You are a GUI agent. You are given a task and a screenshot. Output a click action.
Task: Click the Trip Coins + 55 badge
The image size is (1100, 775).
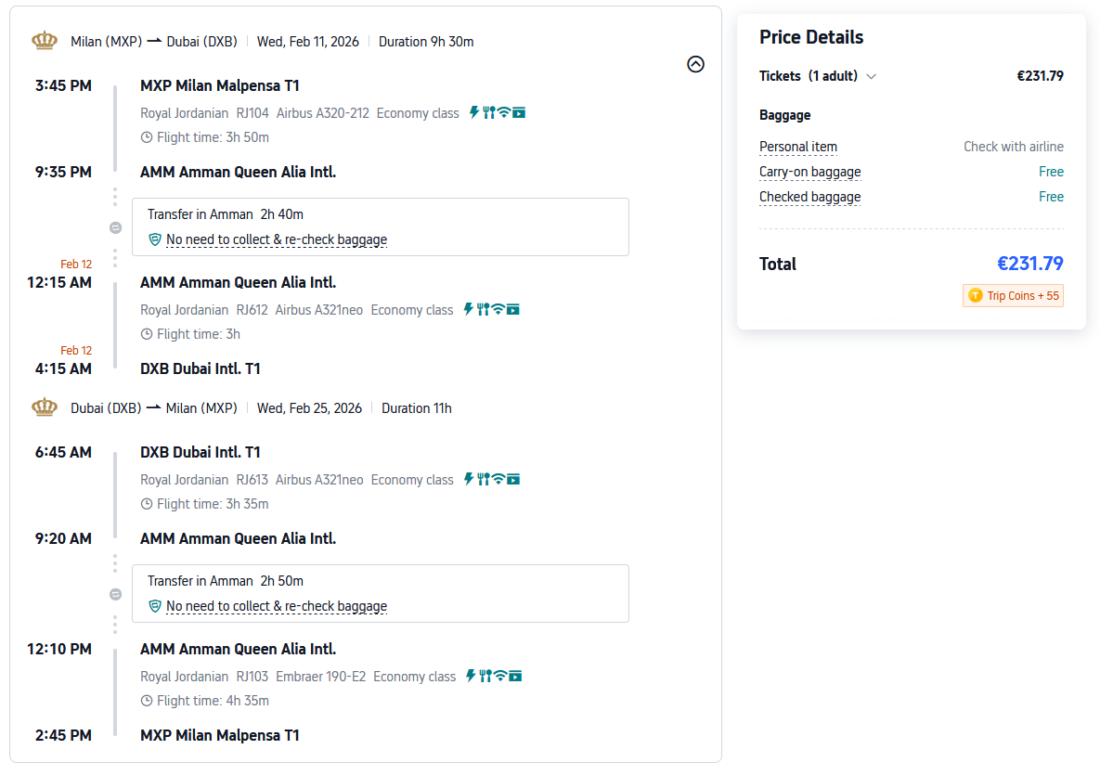click(1013, 296)
